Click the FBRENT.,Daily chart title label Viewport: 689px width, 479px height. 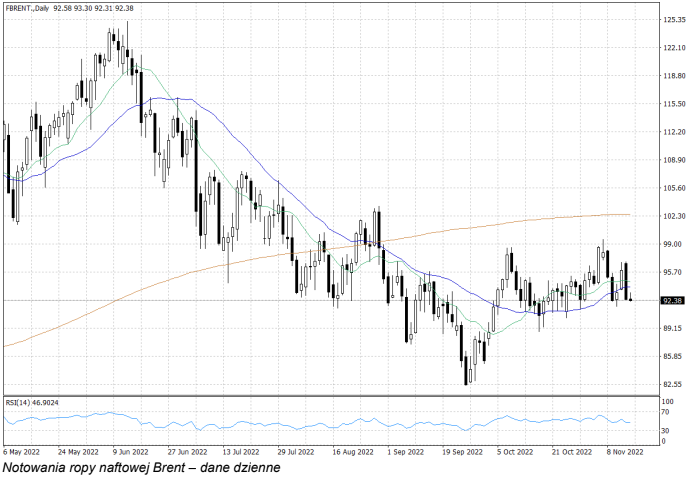[x=32, y=9]
